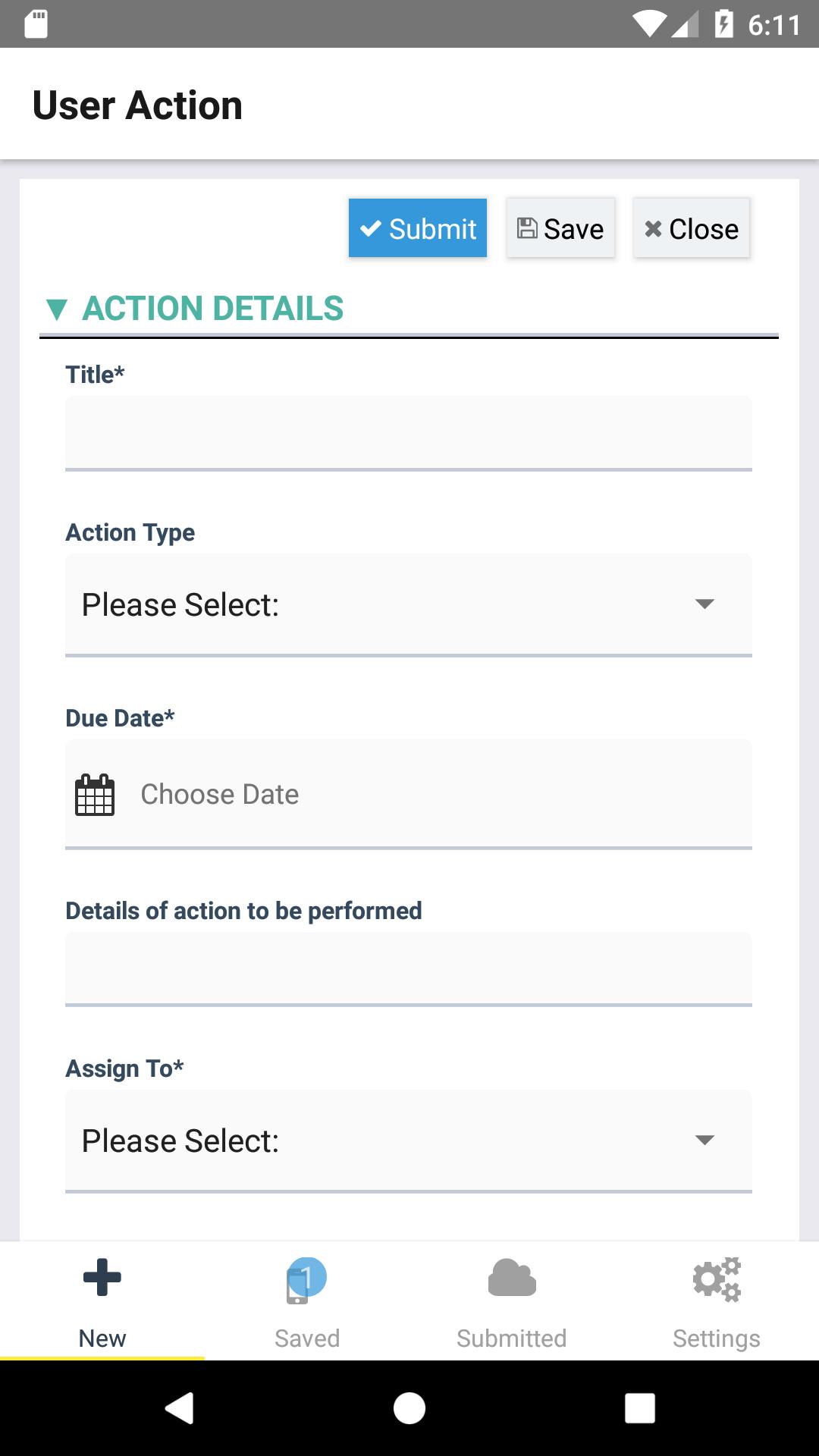Open the Settings gears icon
The height and width of the screenshot is (1456, 819).
click(717, 1279)
